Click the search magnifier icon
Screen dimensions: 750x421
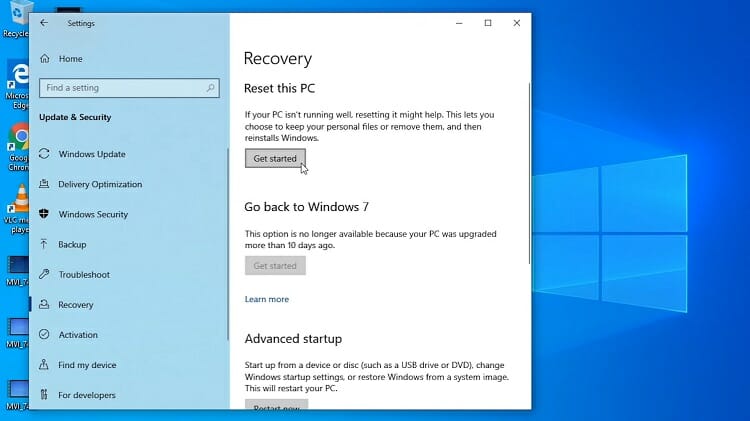pos(210,88)
